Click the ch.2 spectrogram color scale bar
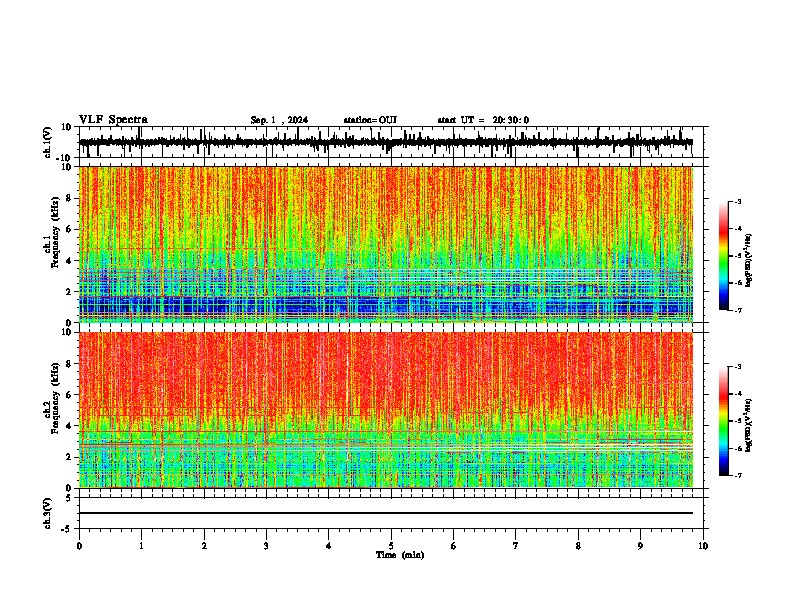This screenshot has width=792, height=612. coord(724,421)
